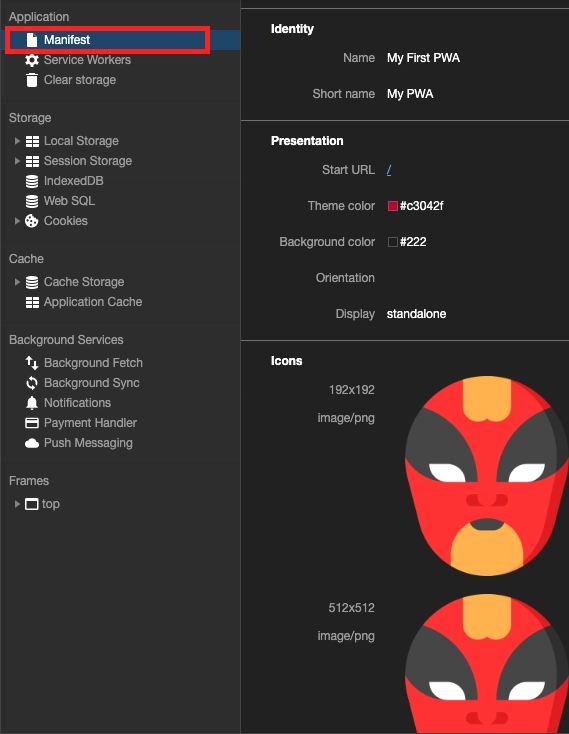Click the Background Sync icon

(32, 383)
